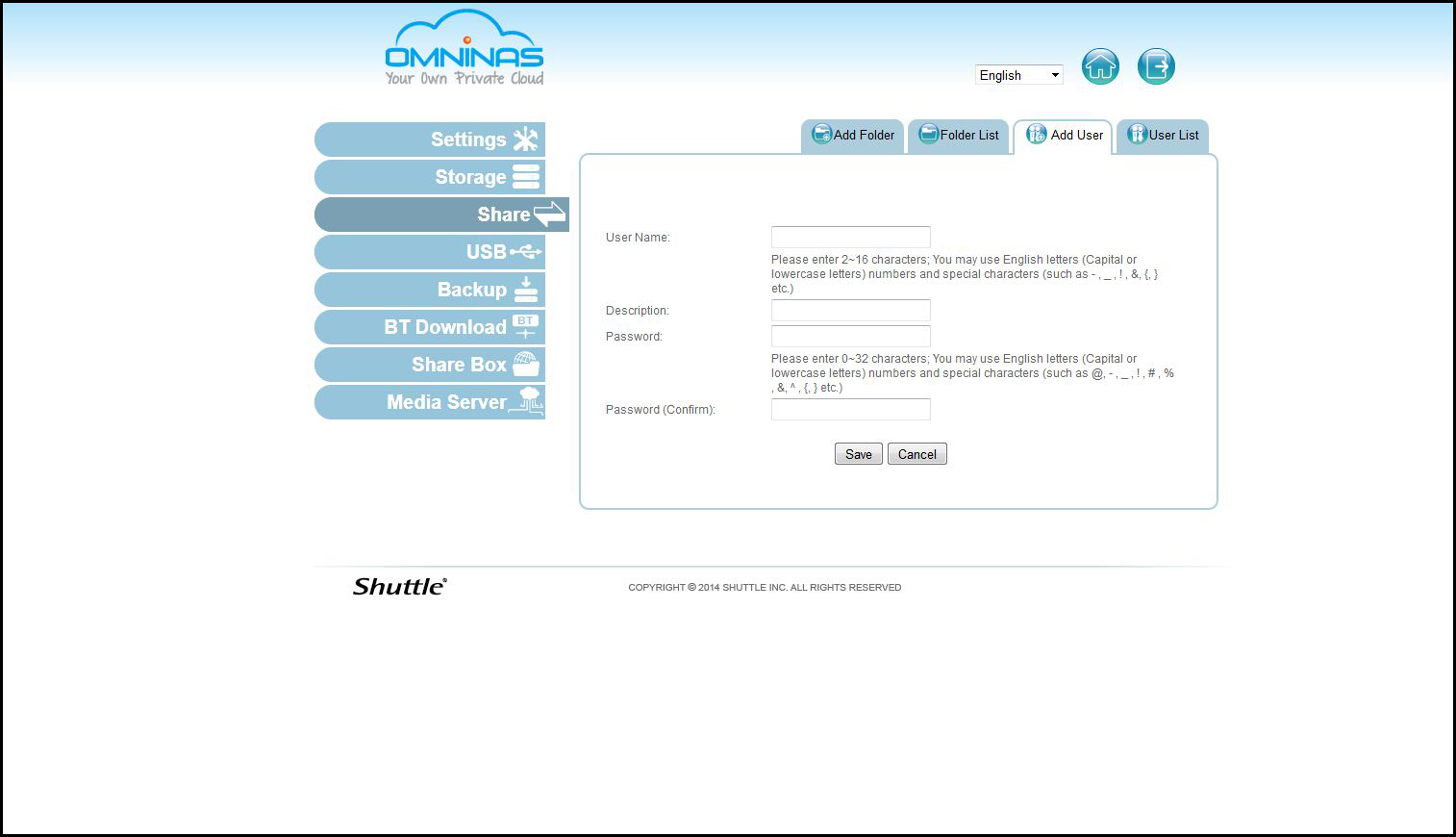Open the English language dropdown
Screen dimensions: 1456x837
point(1018,75)
